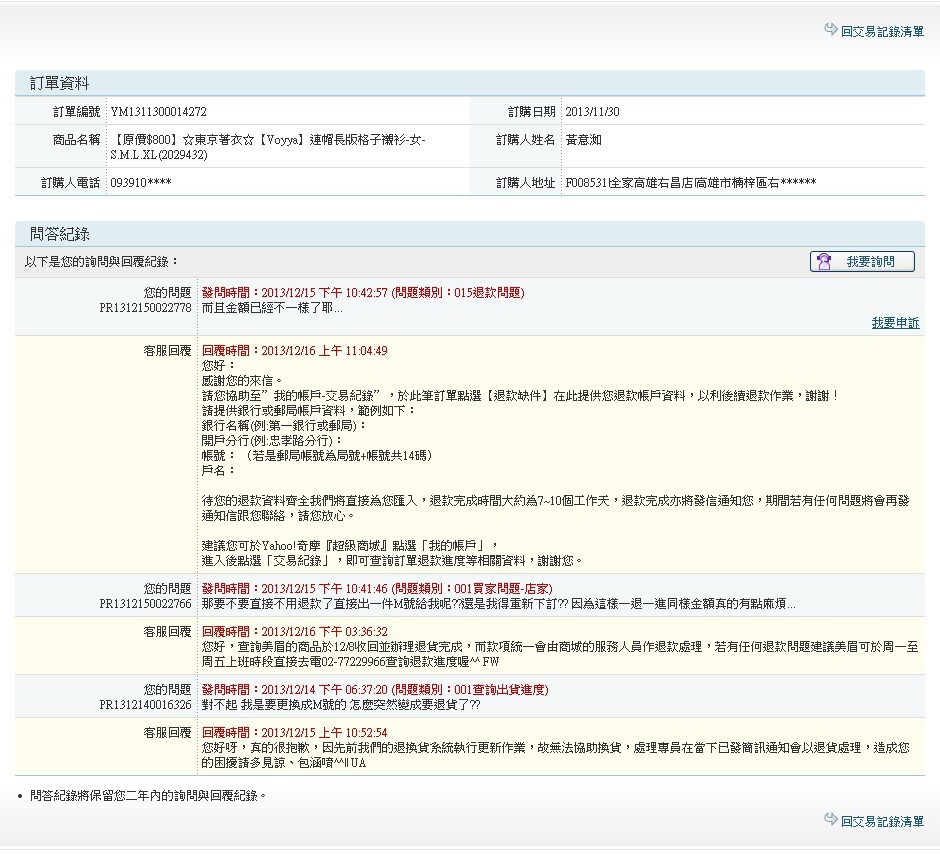Open the top 回交易記錄清單 link
940x854 pixels.
click(882, 32)
